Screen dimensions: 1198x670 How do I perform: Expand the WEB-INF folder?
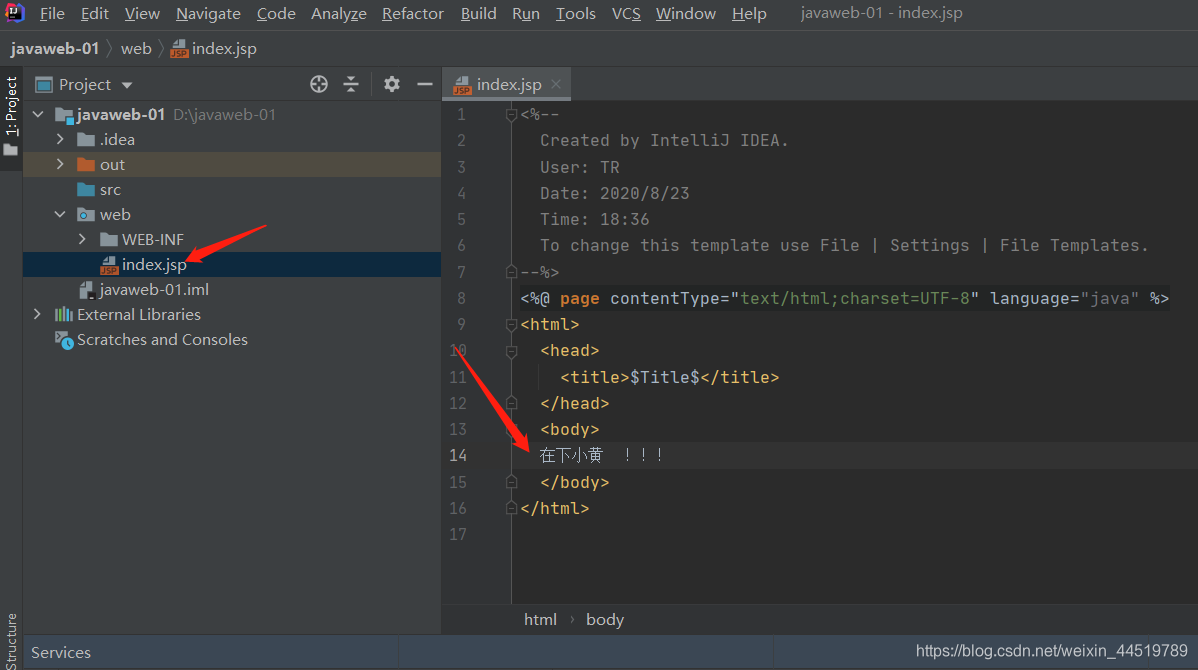click(x=83, y=239)
